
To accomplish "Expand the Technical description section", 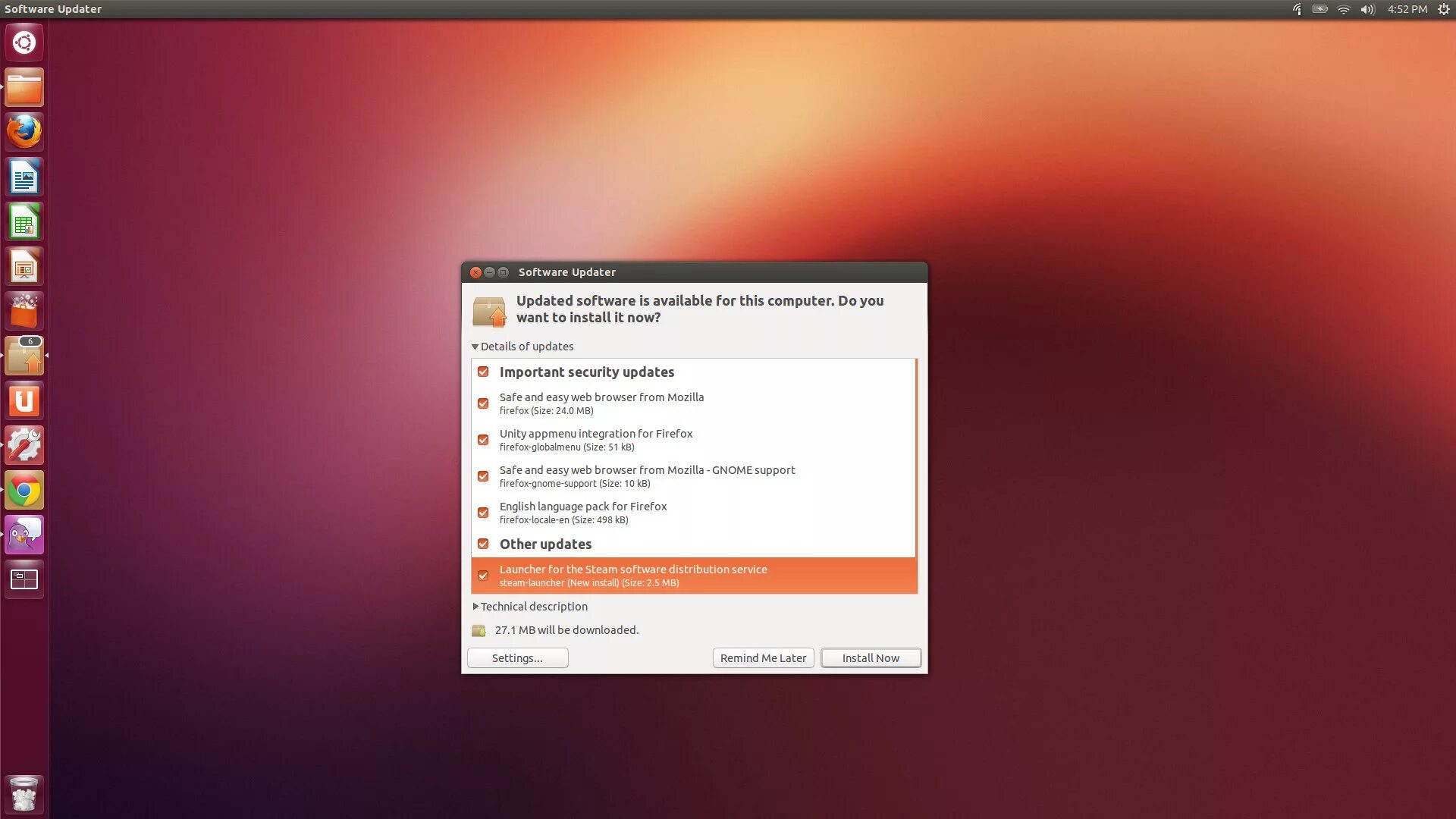I will pyautogui.click(x=475, y=607).
